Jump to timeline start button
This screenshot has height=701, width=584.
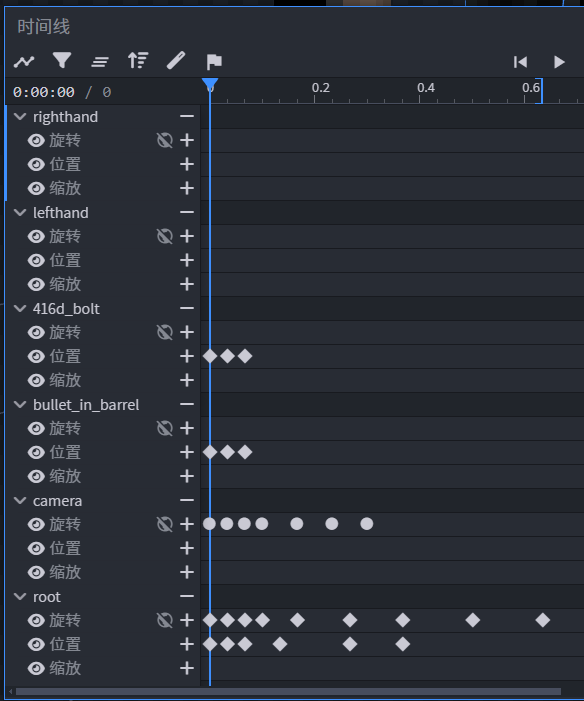[x=521, y=62]
